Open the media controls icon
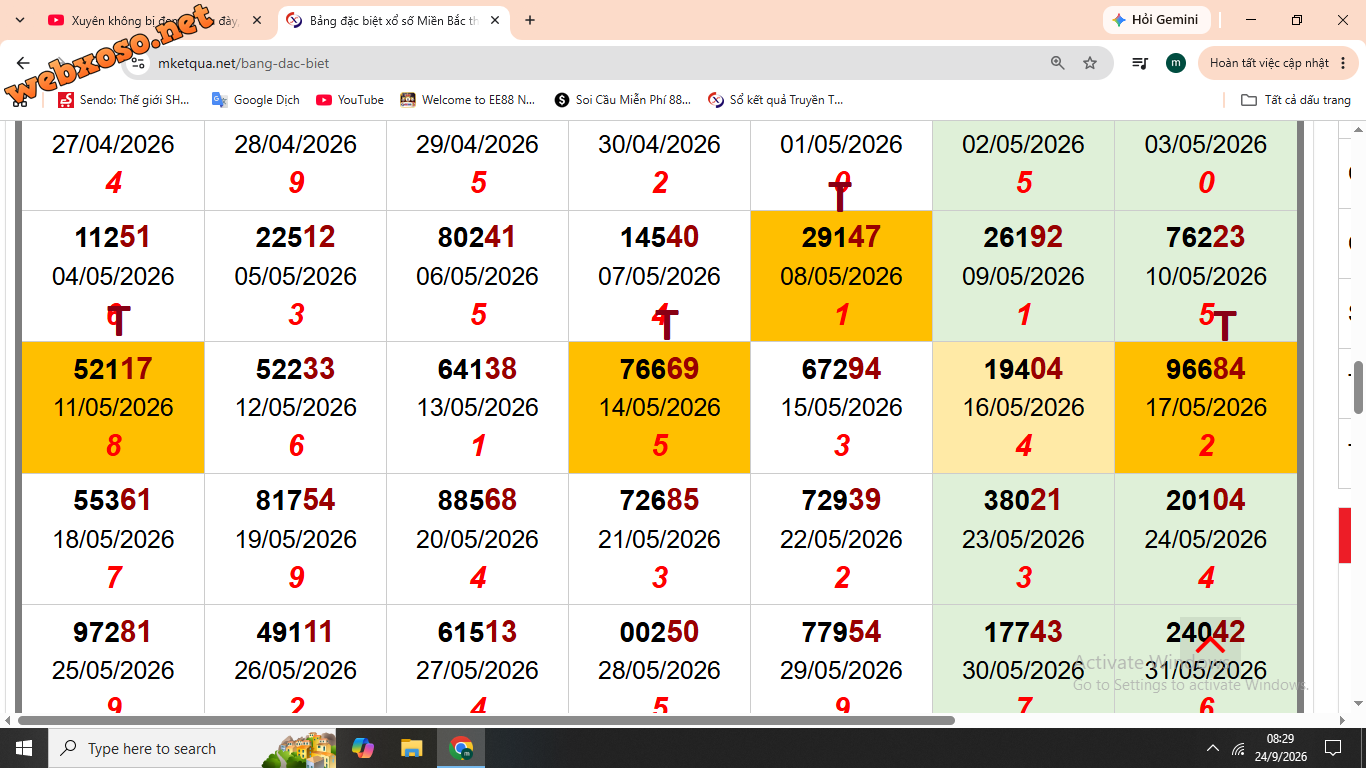The width and height of the screenshot is (1366, 768). point(1140,63)
